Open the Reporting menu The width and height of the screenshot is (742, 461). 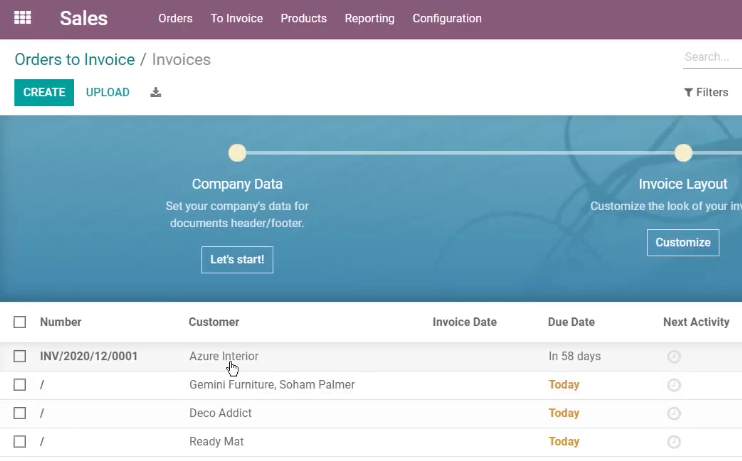(x=370, y=18)
